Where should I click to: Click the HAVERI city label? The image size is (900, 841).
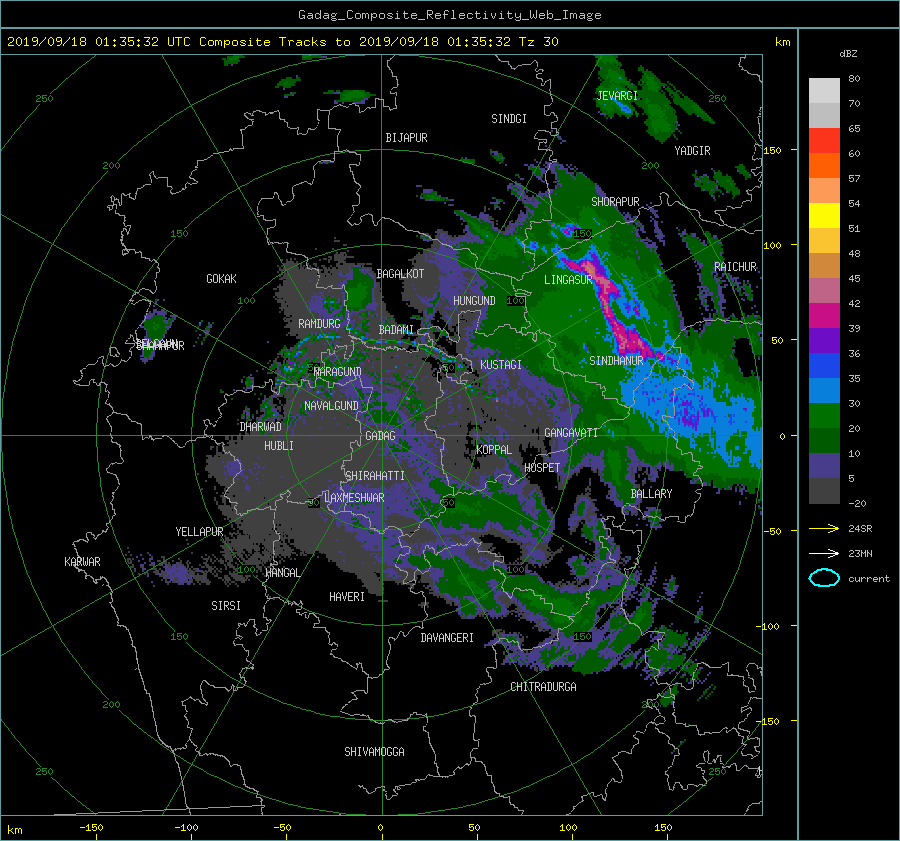pos(347,597)
